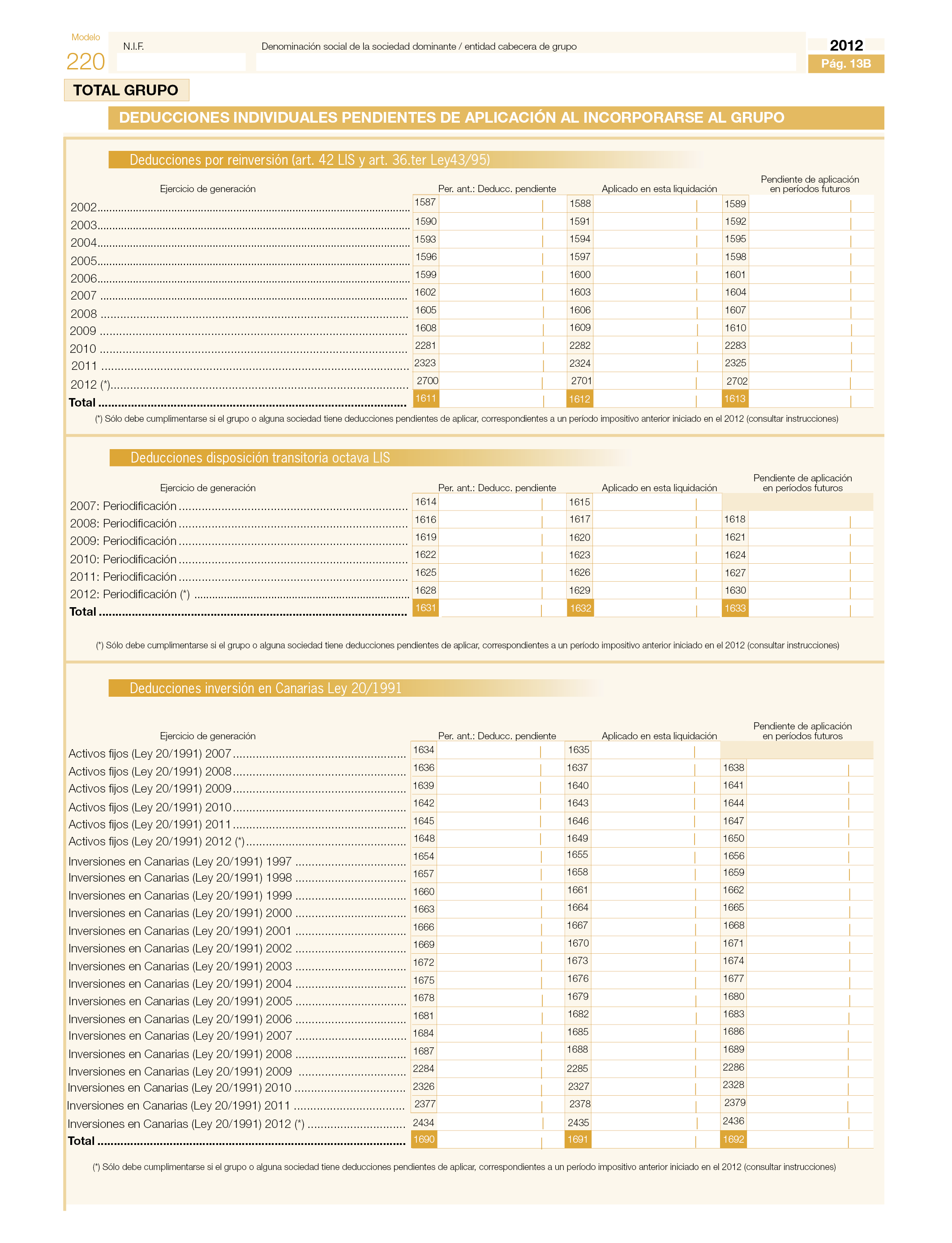Image resolution: width=952 pixels, height=1243 pixels.
Task: Click the N.I.F. input field
Action: 181,62
